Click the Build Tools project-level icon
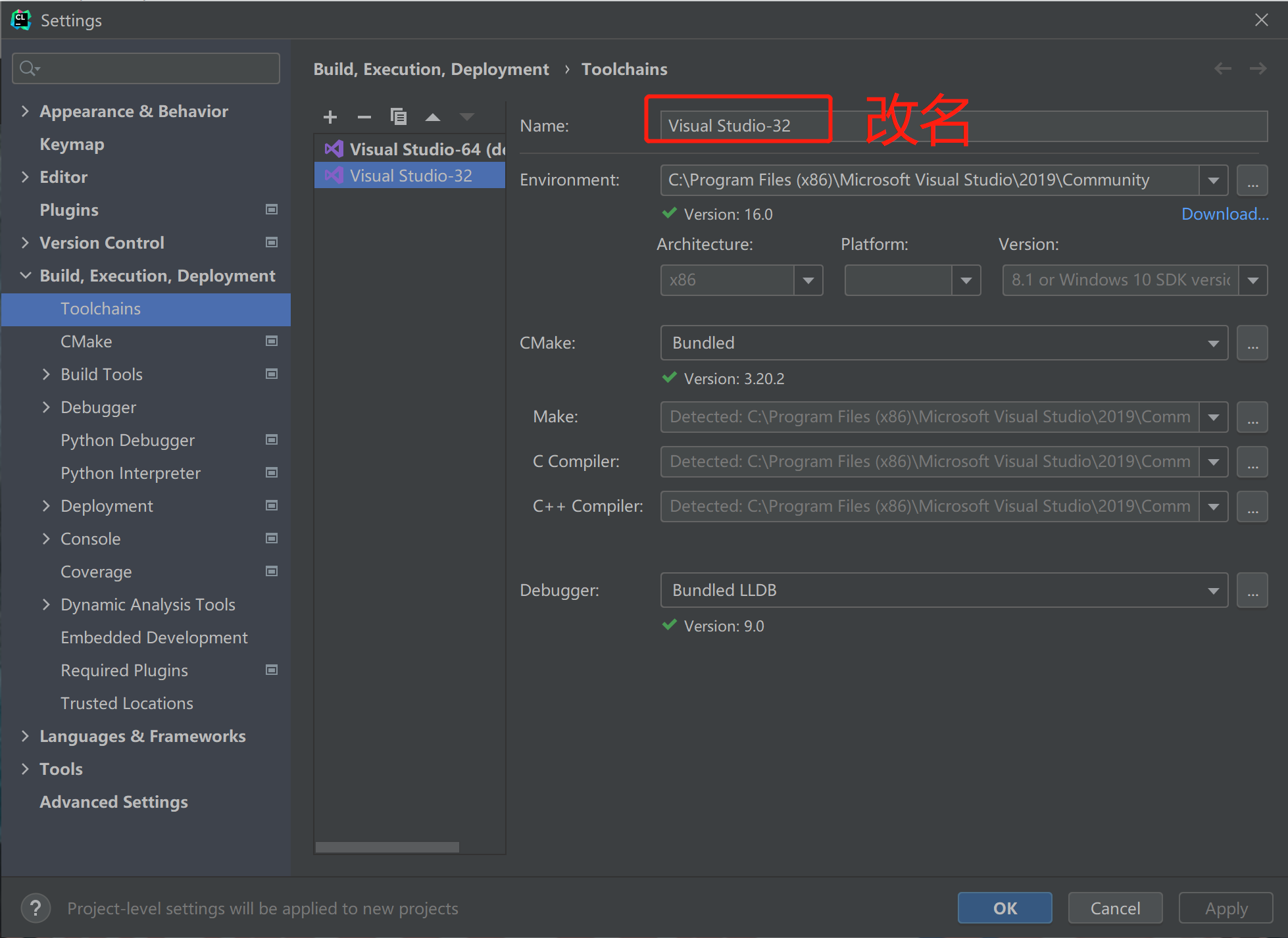Image resolution: width=1288 pixels, height=938 pixels. 271,374
